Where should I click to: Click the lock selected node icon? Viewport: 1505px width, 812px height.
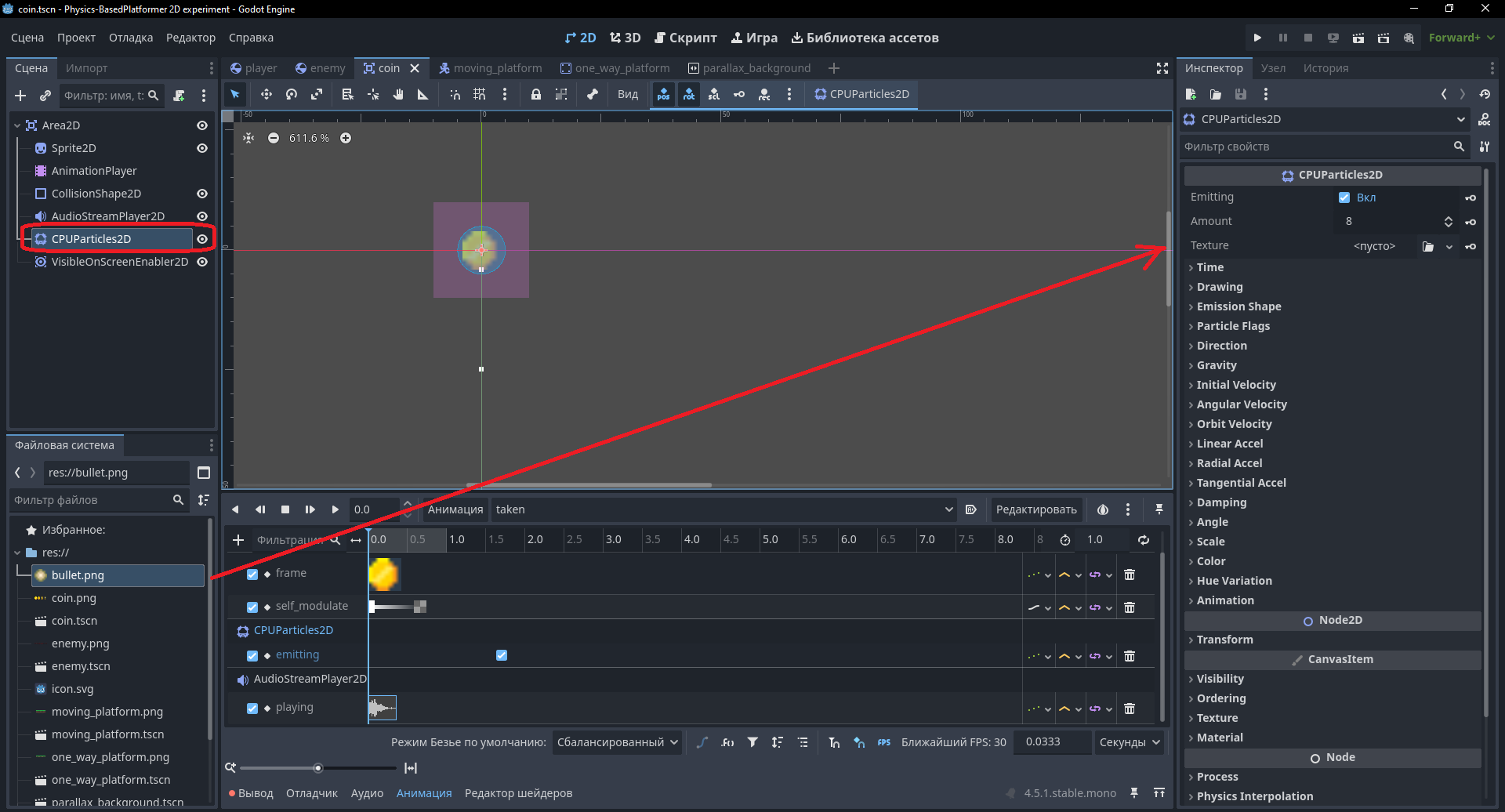pos(536,94)
